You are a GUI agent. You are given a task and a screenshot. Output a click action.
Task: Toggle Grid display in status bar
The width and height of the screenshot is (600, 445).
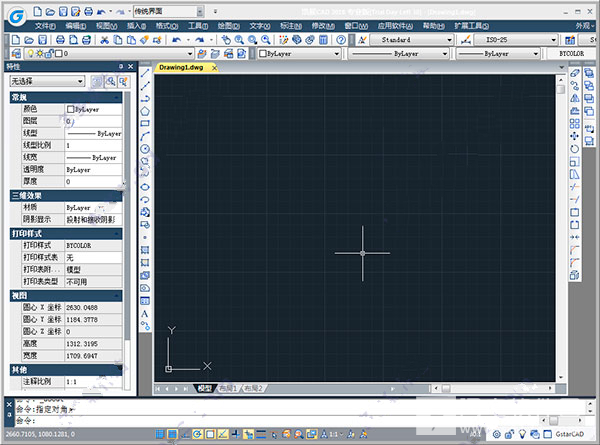pos(173,434)
